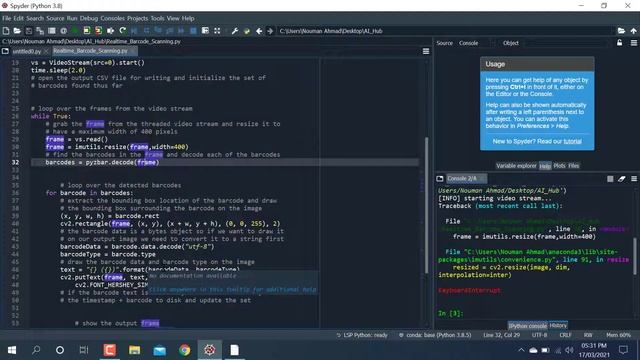Run selection or current line icon
Viewport: 640px width, 360px height.
[x=110, y=31]
